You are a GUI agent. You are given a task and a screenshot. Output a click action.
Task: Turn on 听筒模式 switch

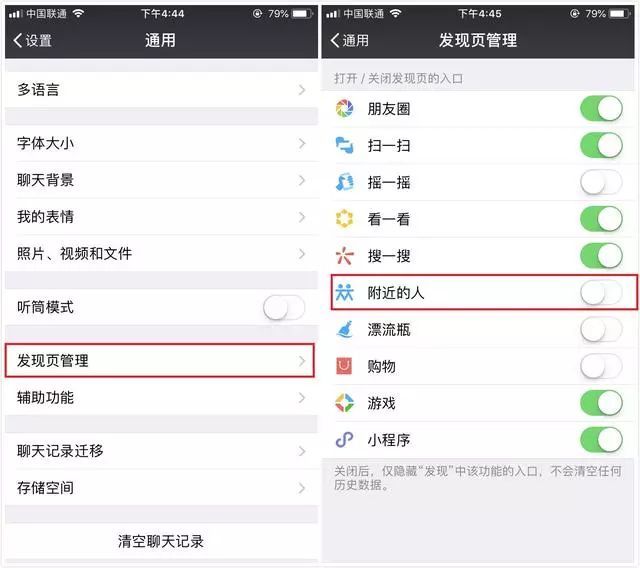point(284,307)
